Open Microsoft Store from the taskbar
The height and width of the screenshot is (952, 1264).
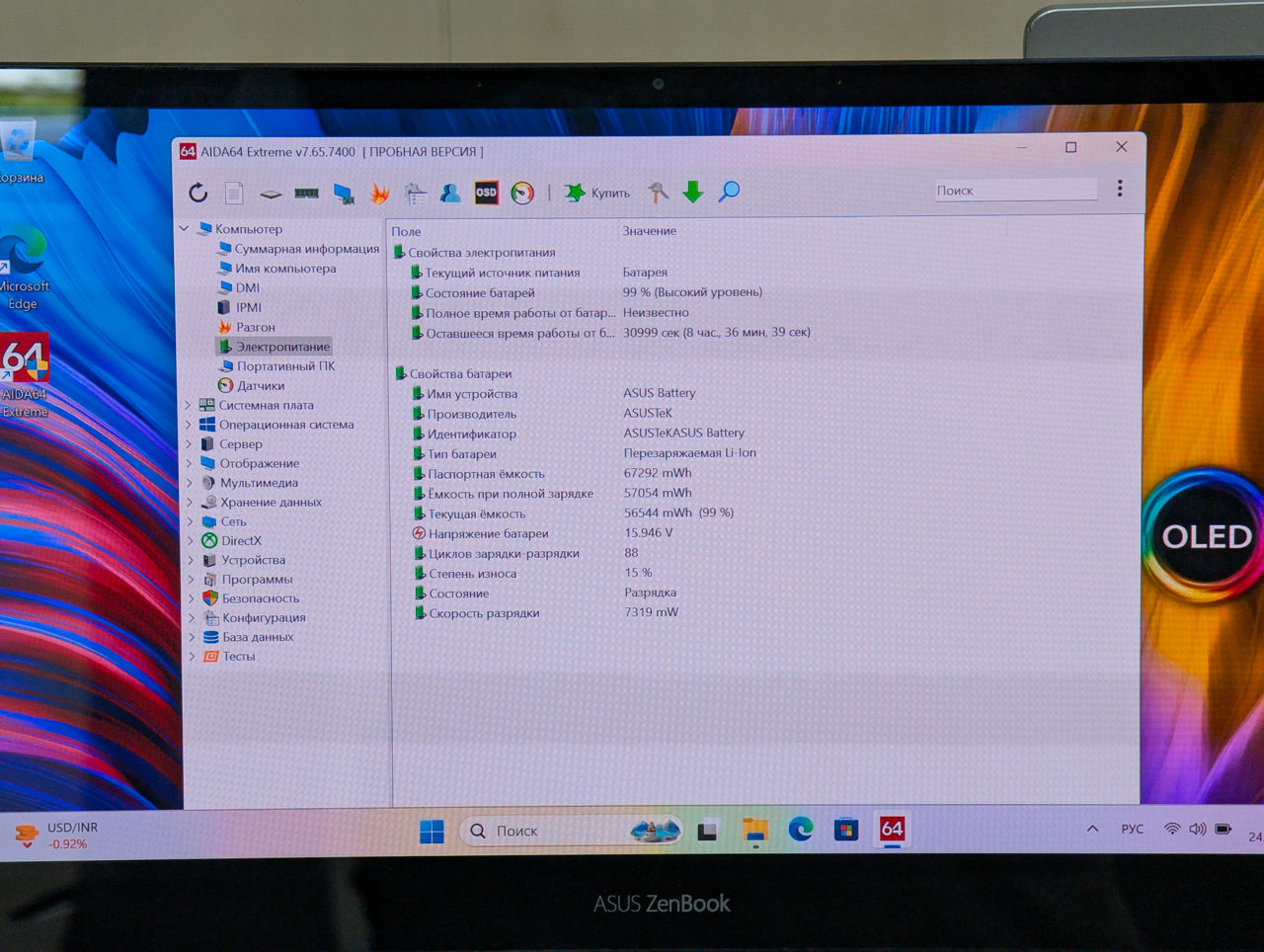click(846, 830)
